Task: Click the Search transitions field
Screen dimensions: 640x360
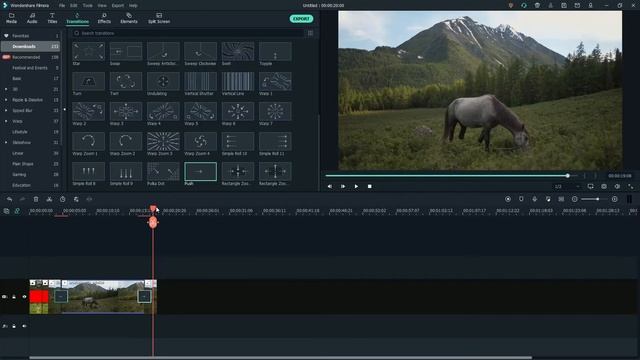Action: click(188, 33)
